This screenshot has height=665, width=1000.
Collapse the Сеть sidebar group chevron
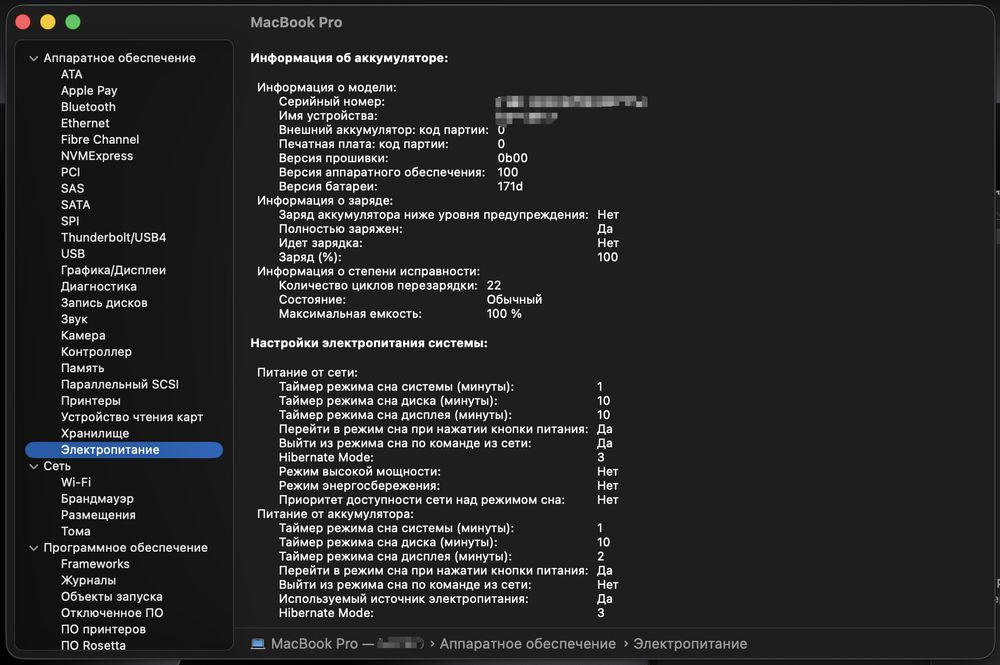34,466
